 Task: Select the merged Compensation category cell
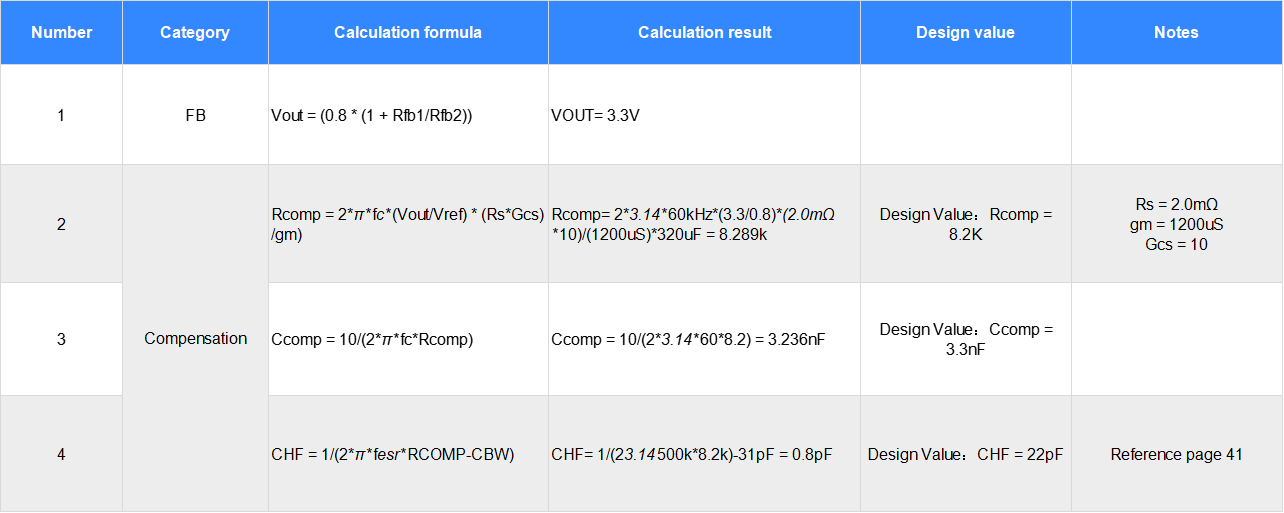pos(195,338)
